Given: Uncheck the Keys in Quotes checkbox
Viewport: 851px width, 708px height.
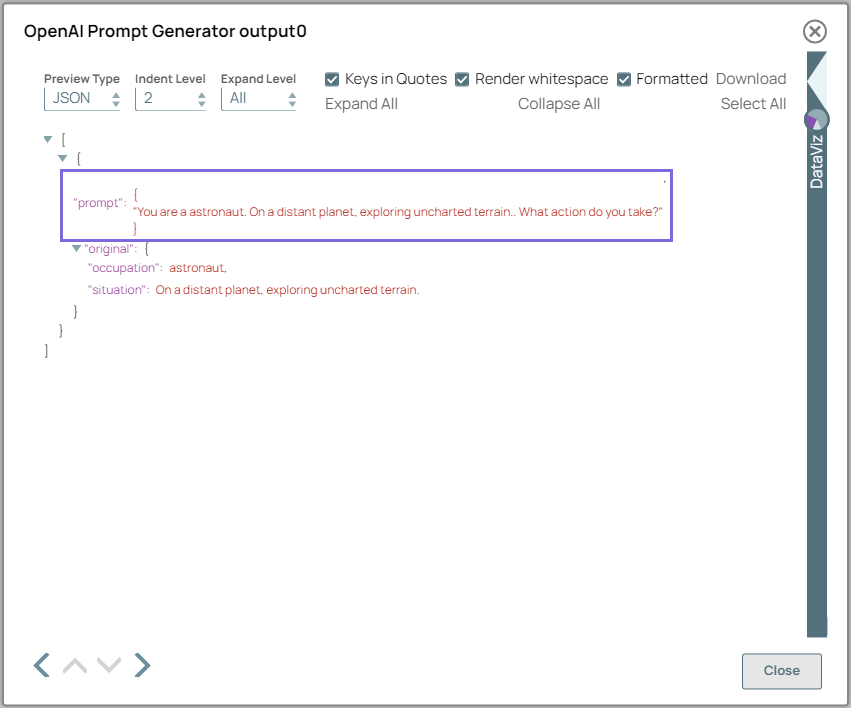Looking at the screenshot, I should click(331, 79).
